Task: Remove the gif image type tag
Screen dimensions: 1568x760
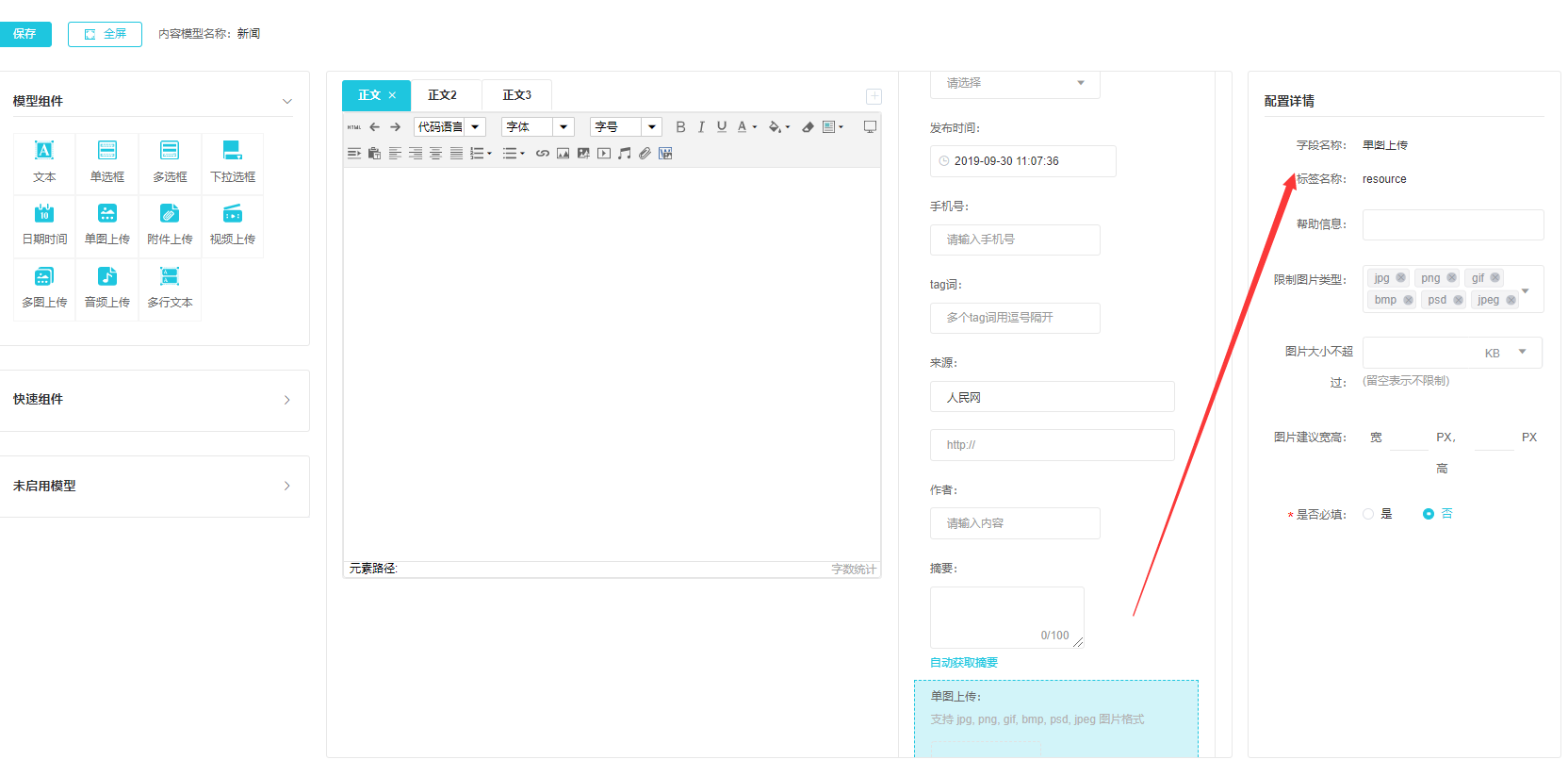Action: coord(1494,278)
